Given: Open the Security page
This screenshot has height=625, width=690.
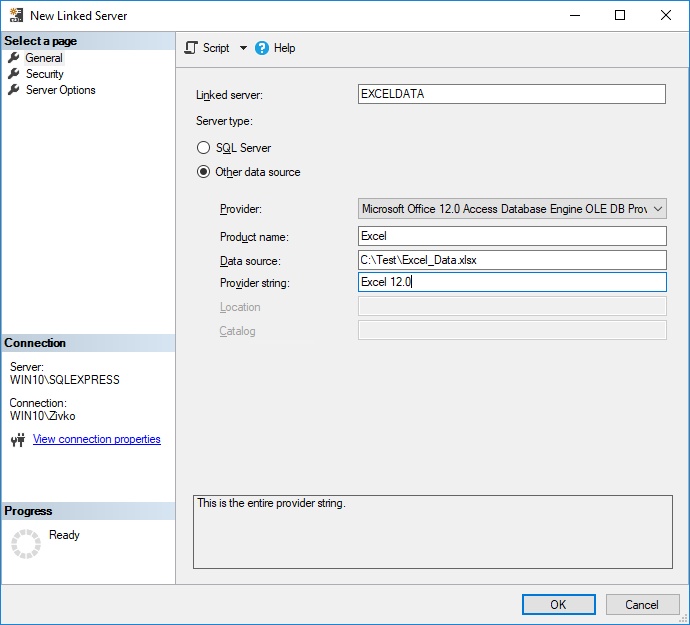Looking at the screenshot, I should (x=44, y=74).
